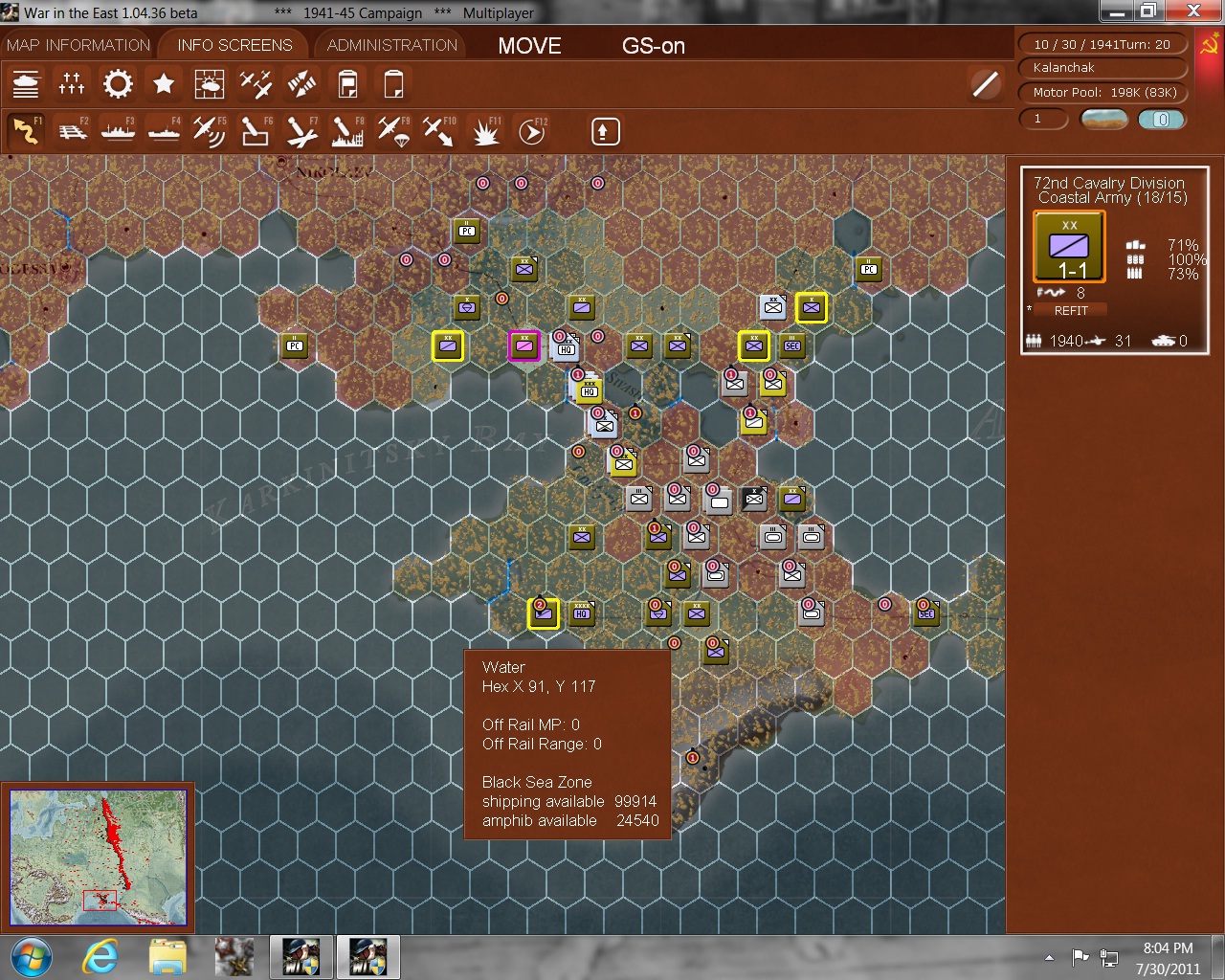Toggle the ground terrain view pill button
Screen dimensions: 1225x980
[1103, 120]
